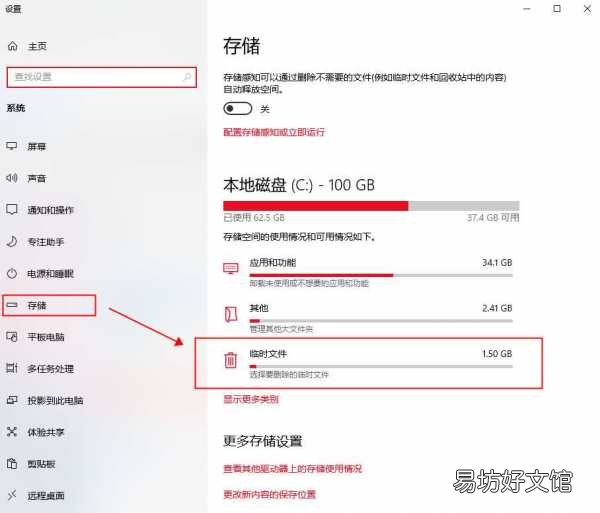Open 配置存储感知或立即运行 link
Viewport: 600px width, 513px height.
point(274,132)
